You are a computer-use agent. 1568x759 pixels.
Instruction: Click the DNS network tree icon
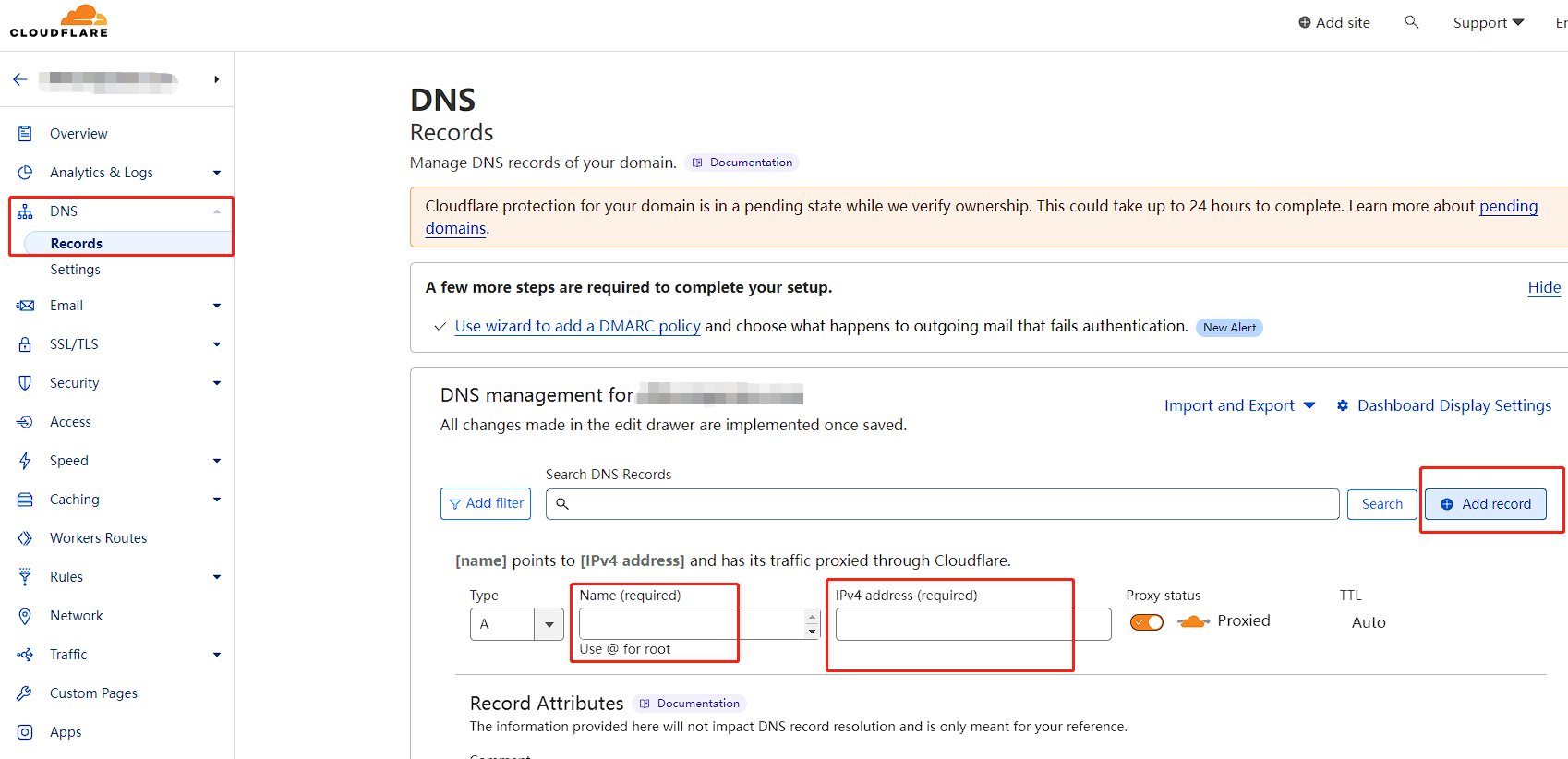[25, 211]
